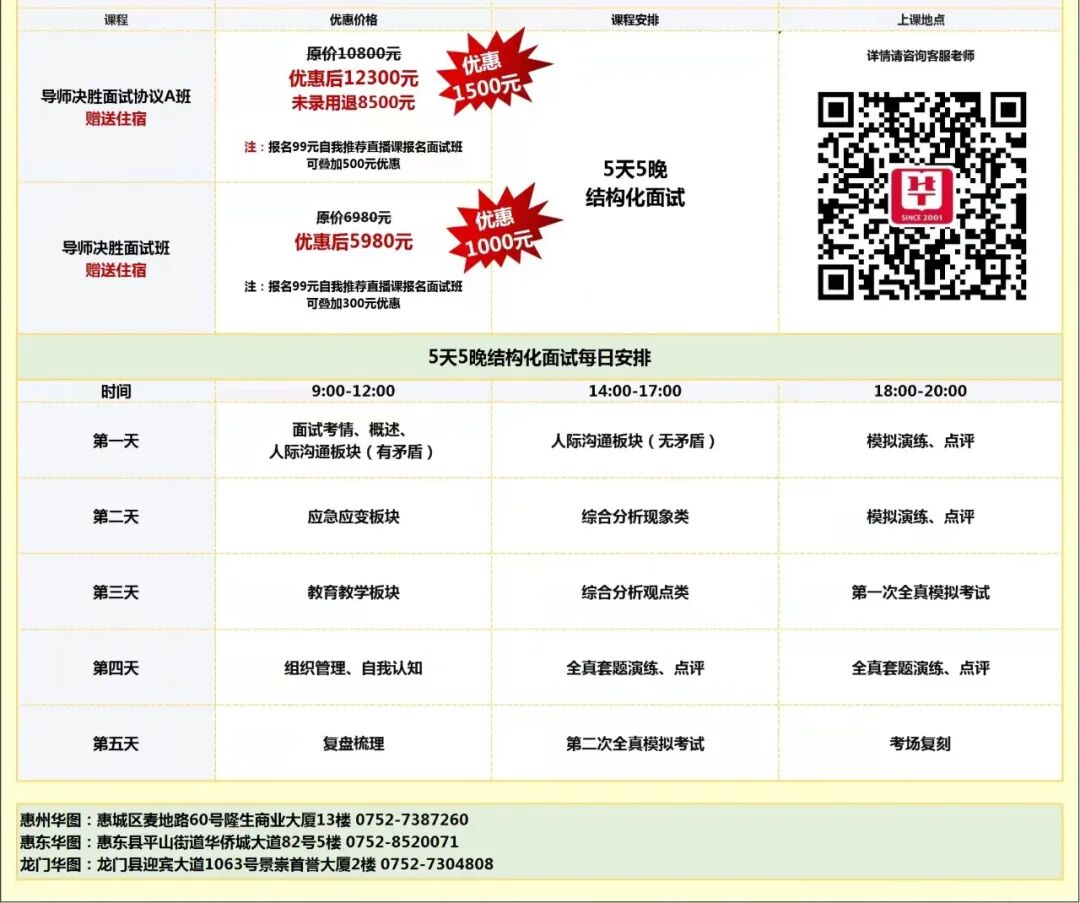
Task: Click 人际沟通板块（无矛盾）cell
Action: [x=635, y=441]
